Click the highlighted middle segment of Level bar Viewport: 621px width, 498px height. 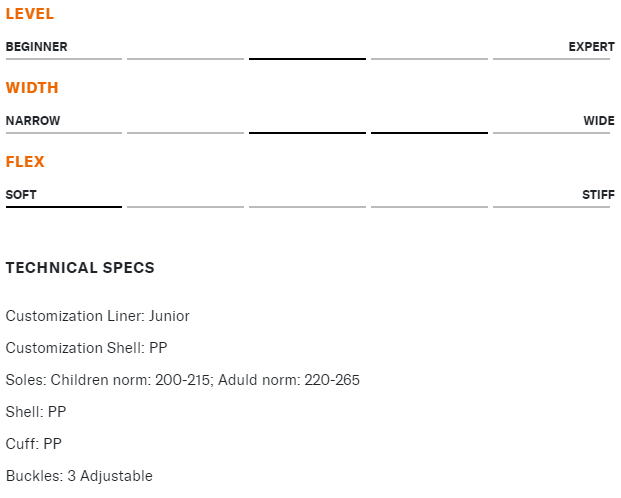[307, 59]
